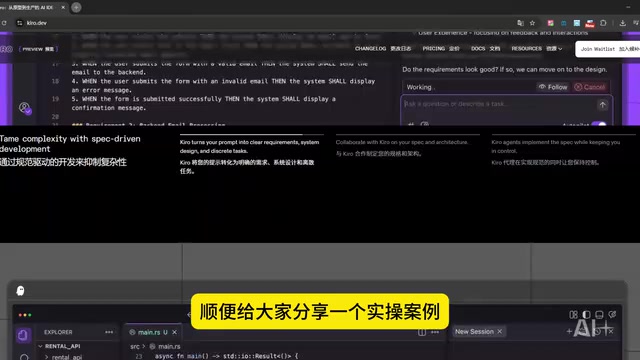Close the New Session tab

(500, 331)
